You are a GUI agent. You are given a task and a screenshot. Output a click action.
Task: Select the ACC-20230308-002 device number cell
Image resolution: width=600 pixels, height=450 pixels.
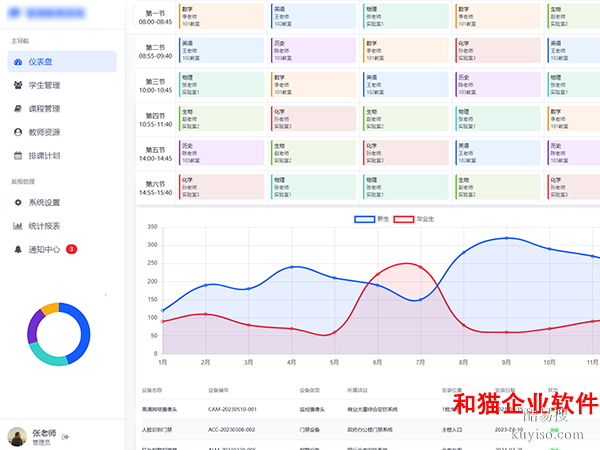232,430
